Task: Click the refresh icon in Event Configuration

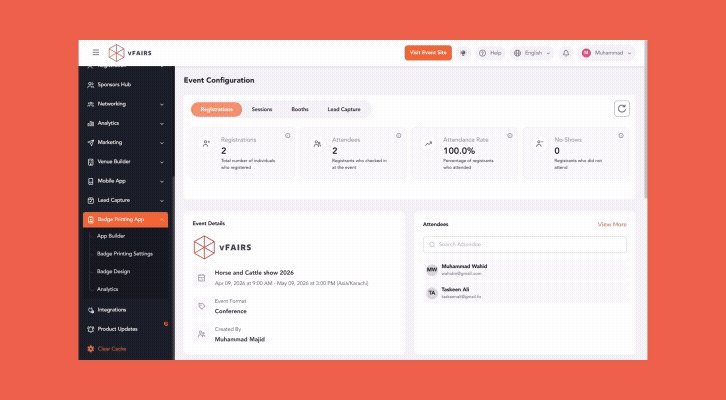Action: point(621,109)
